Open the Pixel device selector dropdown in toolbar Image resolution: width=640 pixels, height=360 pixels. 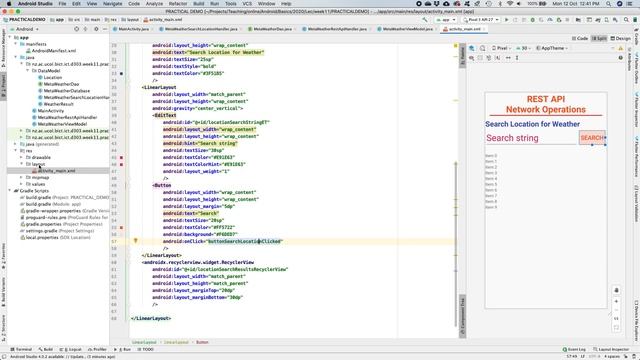481,20
